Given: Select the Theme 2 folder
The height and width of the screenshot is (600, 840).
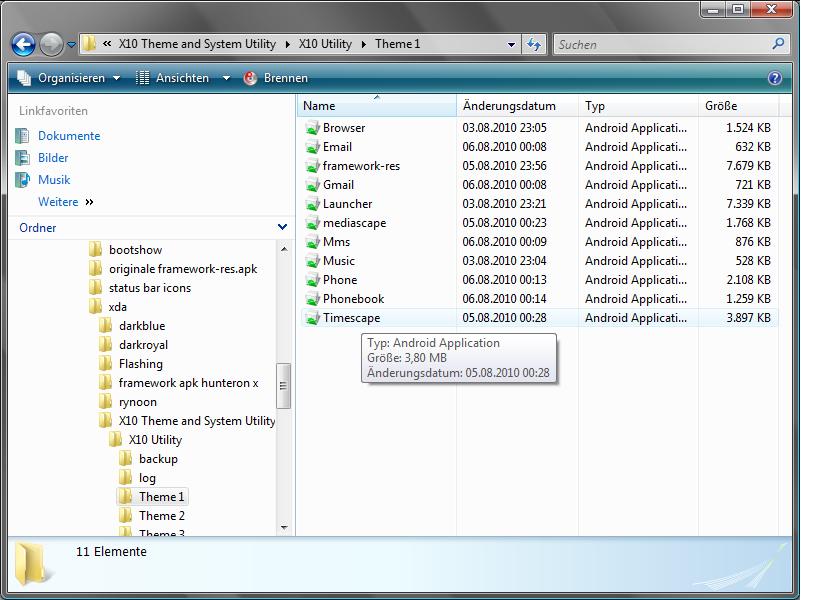Looking at the screenshot, I should coord(161,516).
